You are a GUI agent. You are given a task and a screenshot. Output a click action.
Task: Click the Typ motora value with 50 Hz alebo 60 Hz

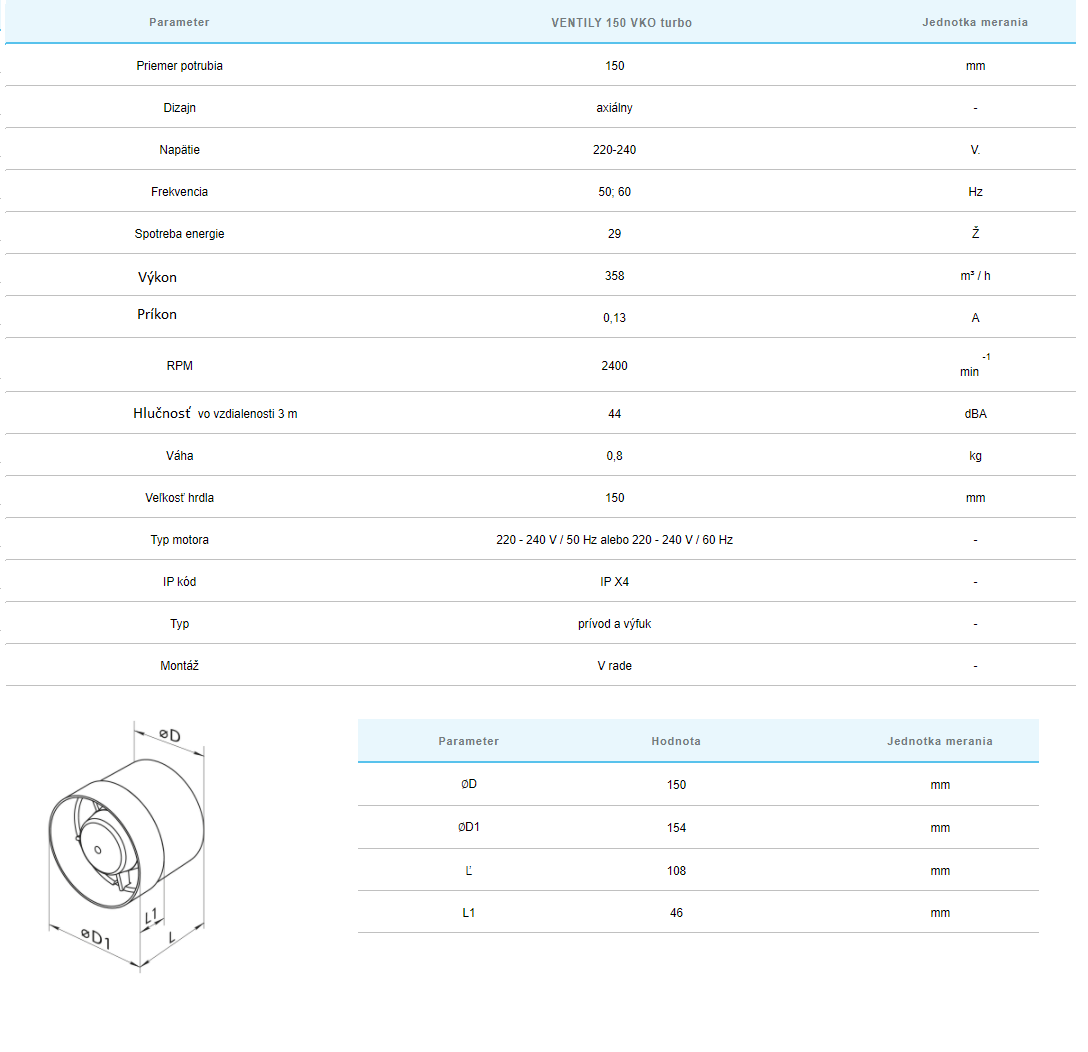point(614,540)
